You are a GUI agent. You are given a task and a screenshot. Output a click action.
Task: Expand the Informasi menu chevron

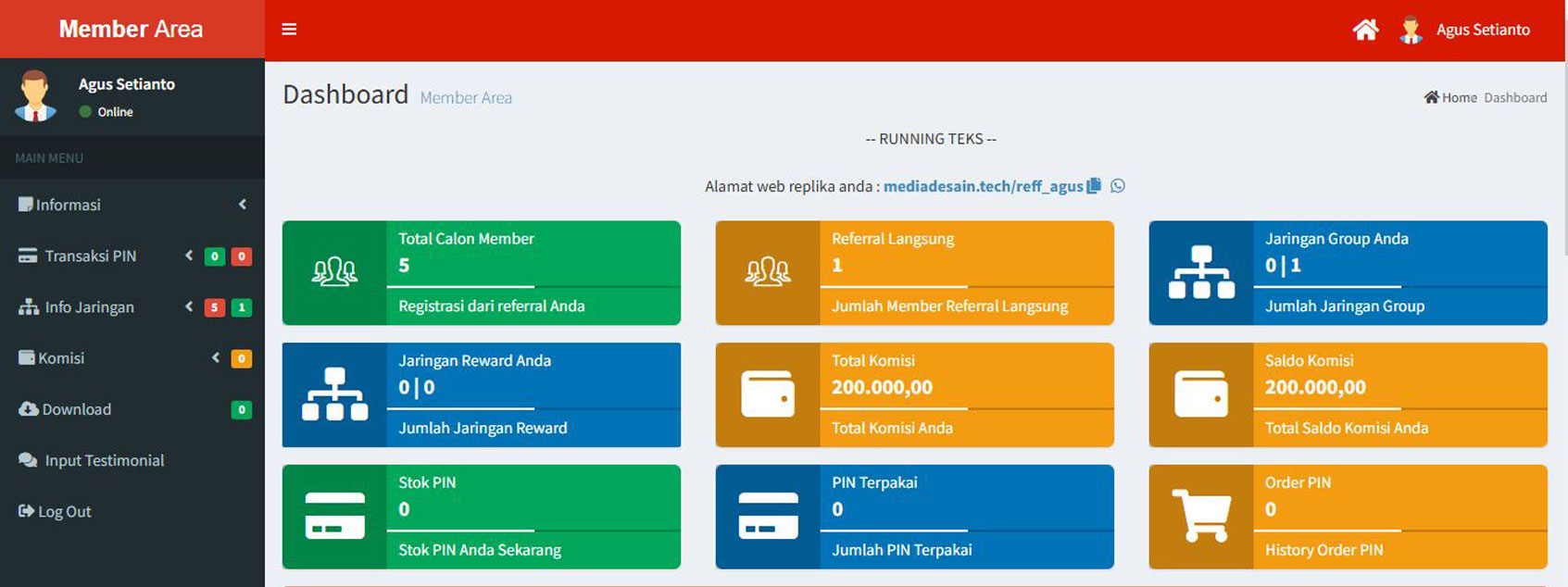pos(243,205)
